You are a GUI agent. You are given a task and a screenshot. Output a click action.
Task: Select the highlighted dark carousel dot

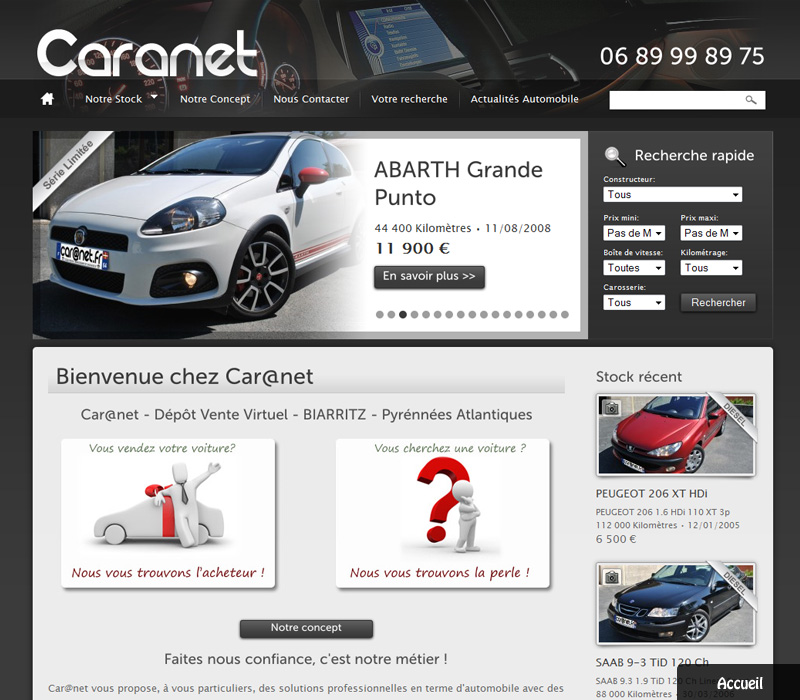click(x=403, y=315)
